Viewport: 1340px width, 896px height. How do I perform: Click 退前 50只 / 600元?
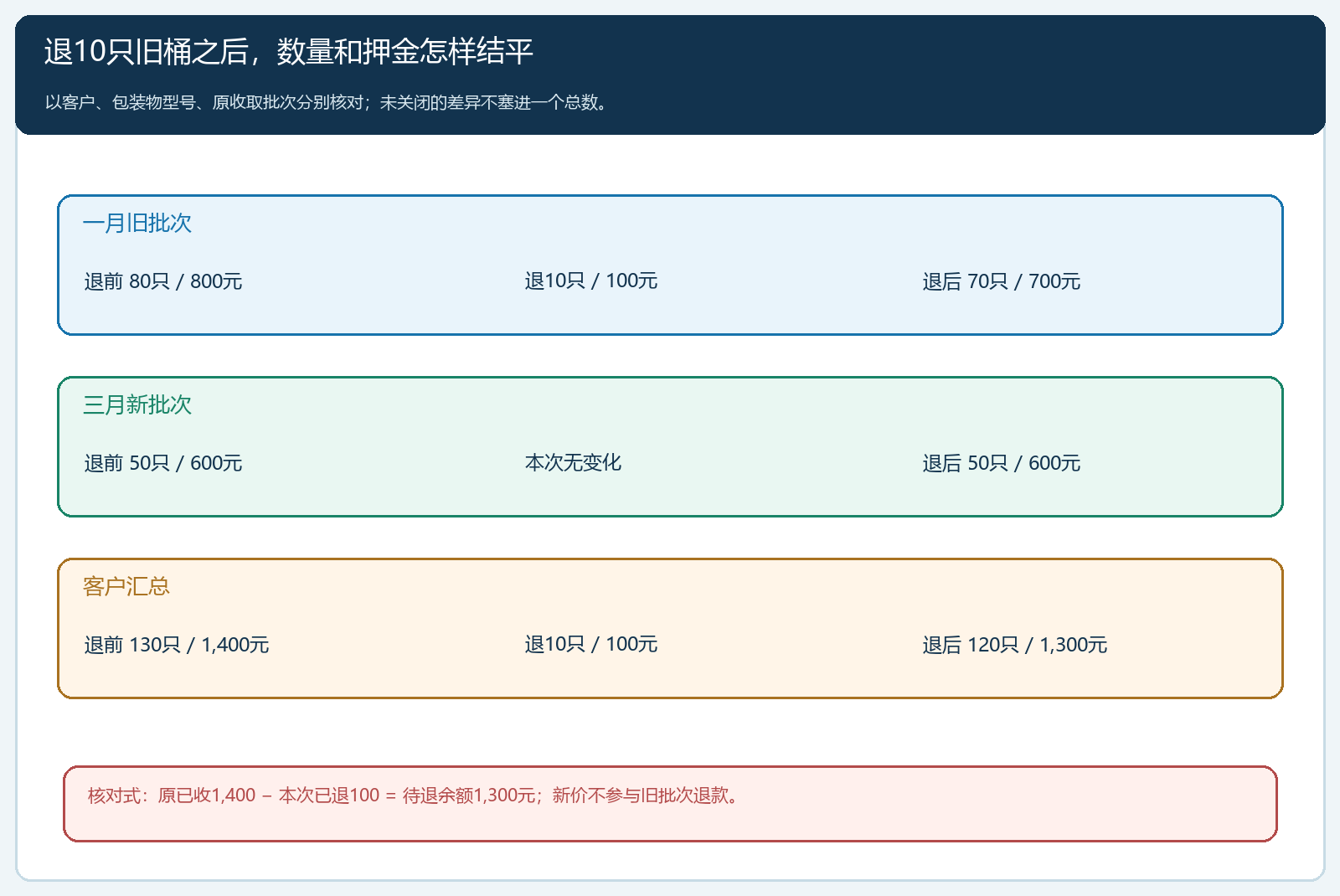(163, 463)
